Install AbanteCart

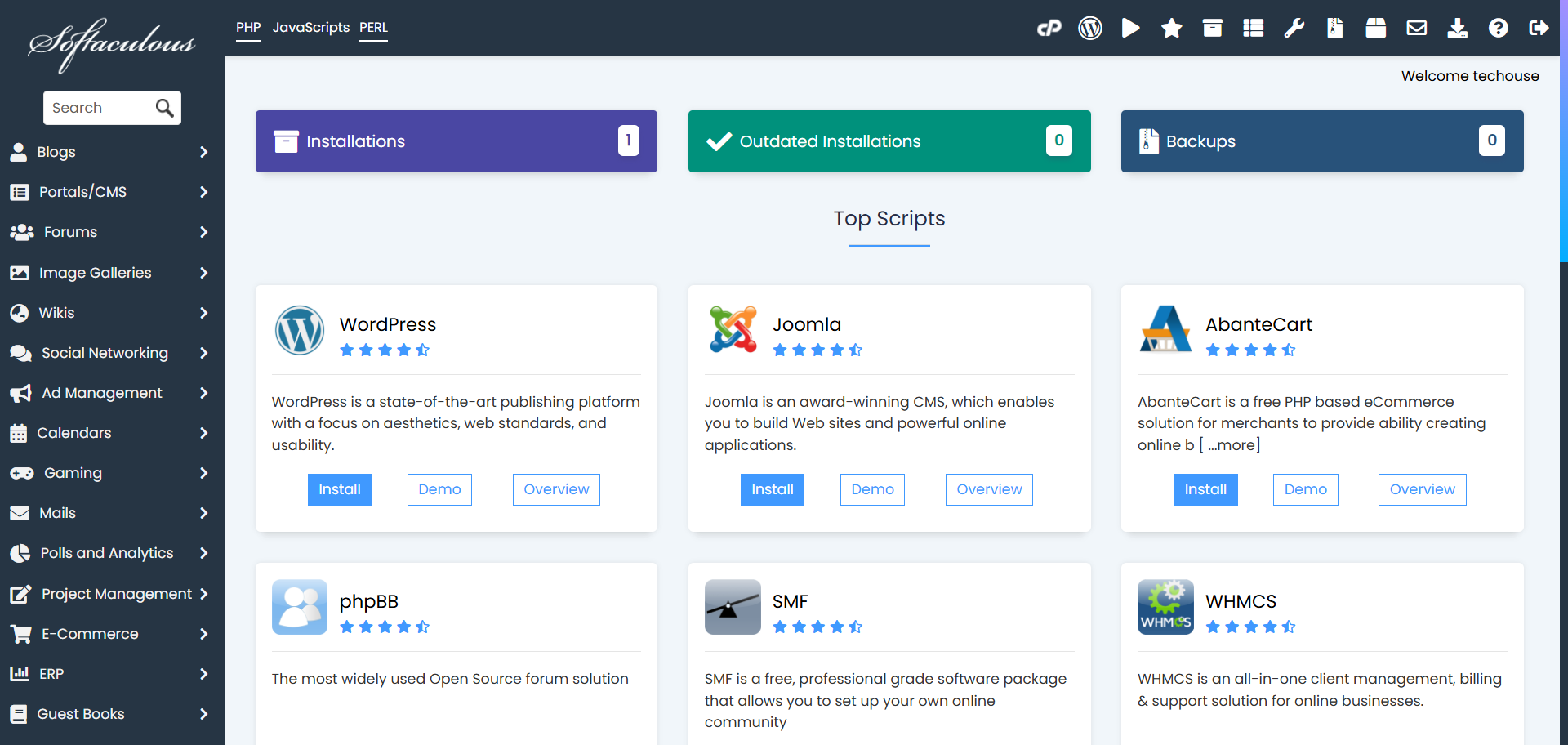click(x=1205, y=489)
